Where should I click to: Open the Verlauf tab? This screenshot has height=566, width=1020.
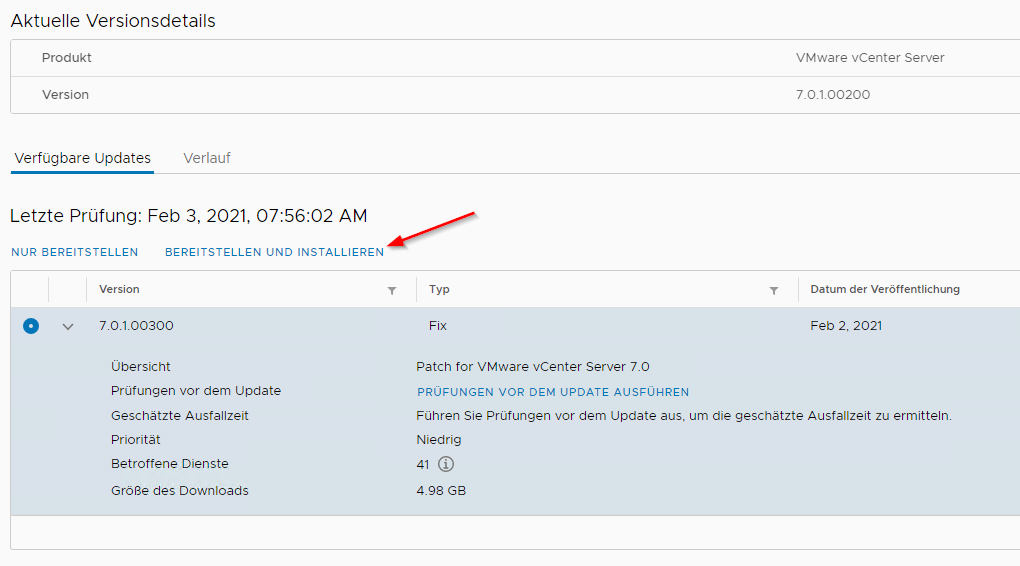207,158
